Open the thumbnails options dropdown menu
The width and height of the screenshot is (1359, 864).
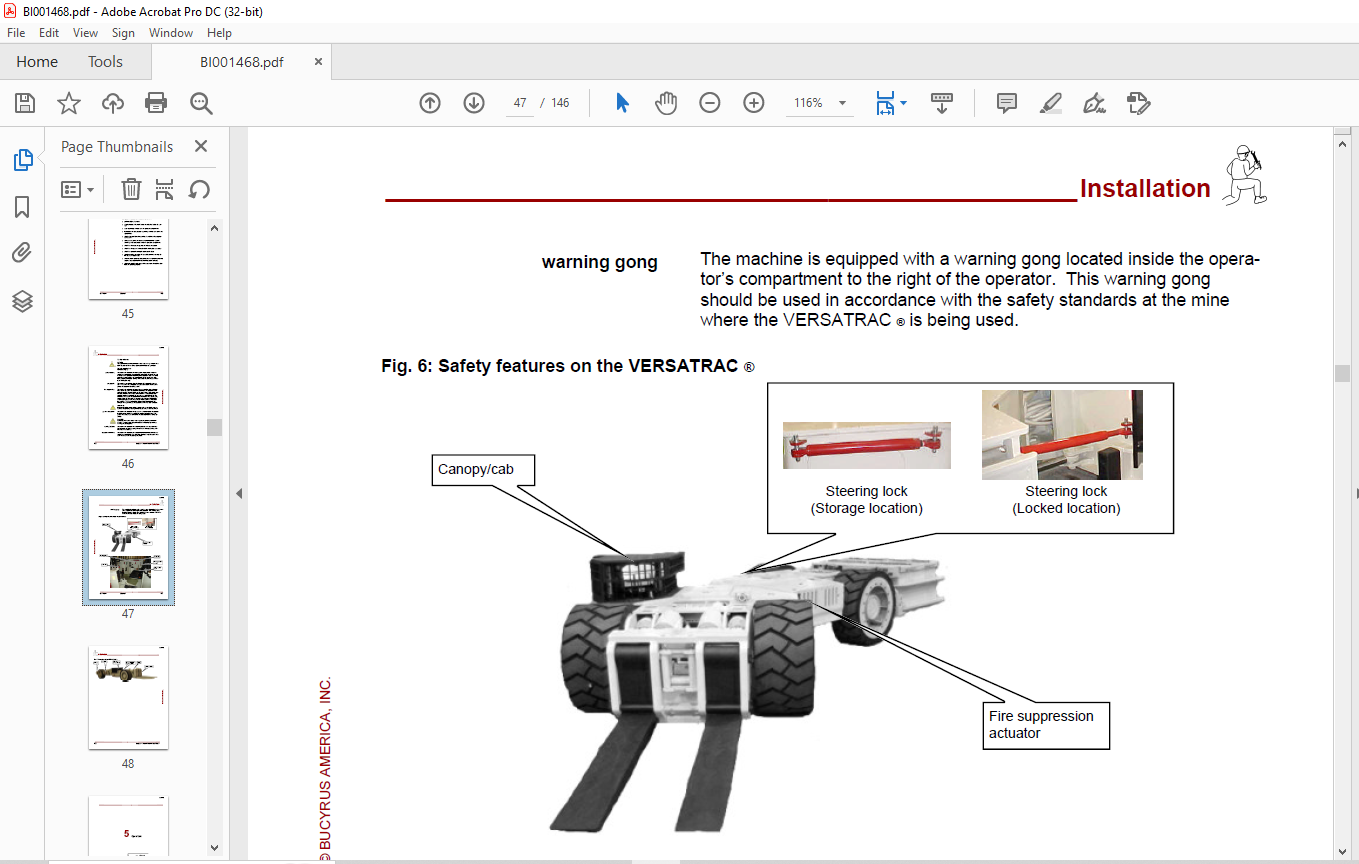coord(78,189)
